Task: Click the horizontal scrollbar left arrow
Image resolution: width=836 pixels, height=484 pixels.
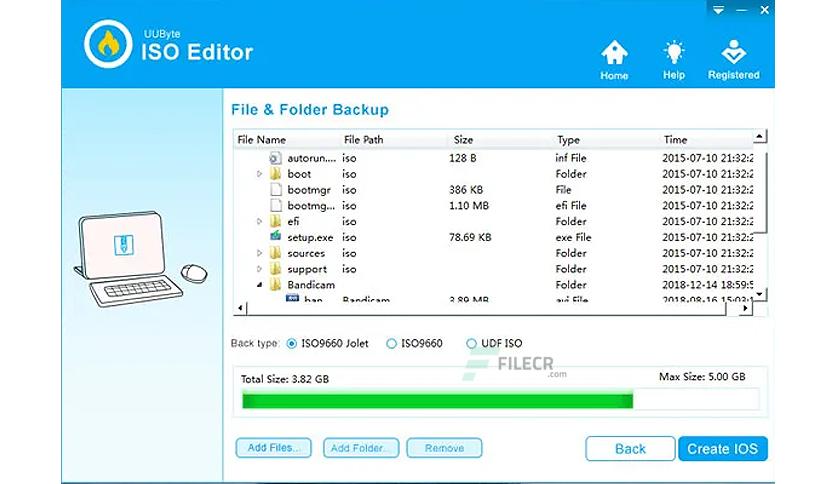Action: 240,308
